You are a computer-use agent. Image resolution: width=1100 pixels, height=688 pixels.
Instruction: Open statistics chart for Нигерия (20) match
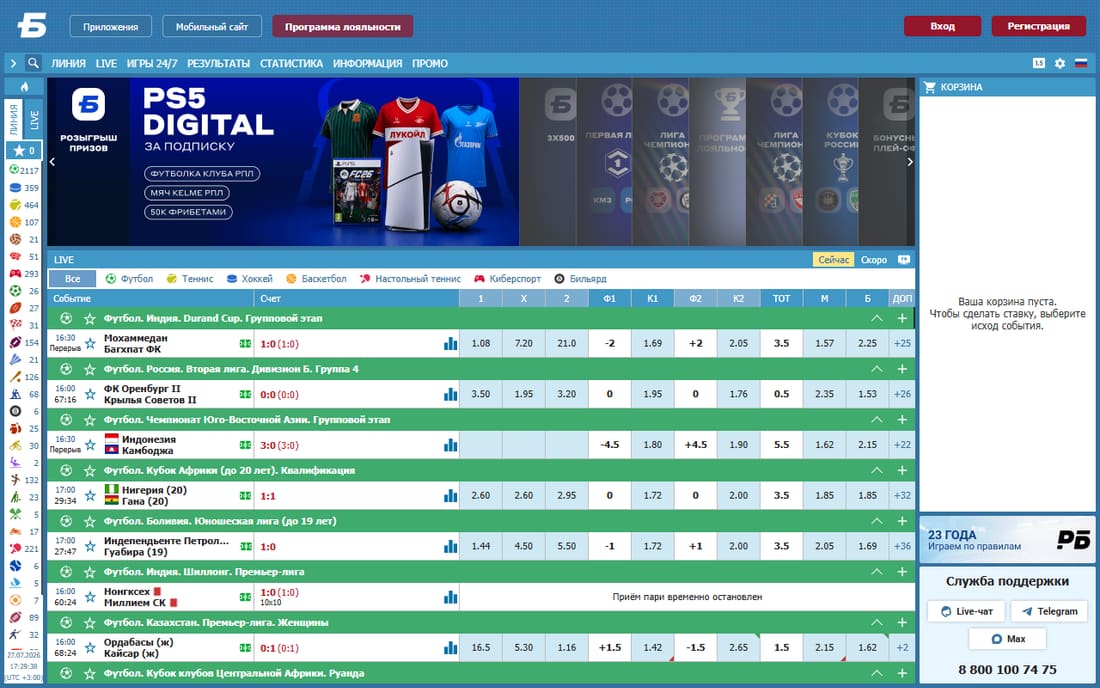450,496
